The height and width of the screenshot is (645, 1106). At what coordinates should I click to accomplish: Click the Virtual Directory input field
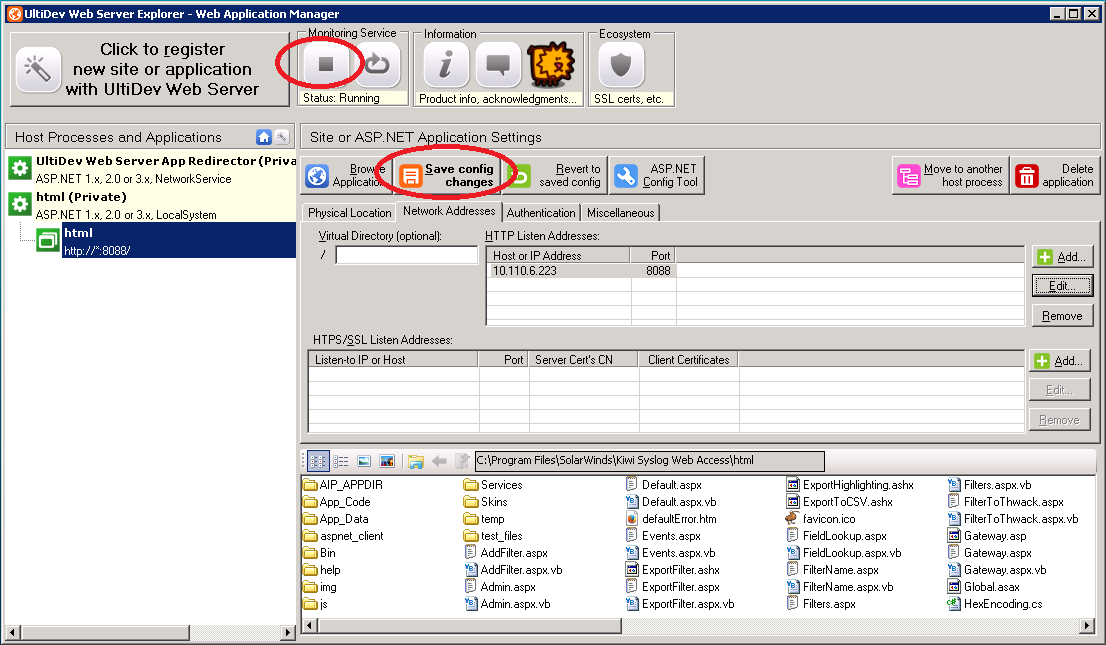click(x=407, y=255)
